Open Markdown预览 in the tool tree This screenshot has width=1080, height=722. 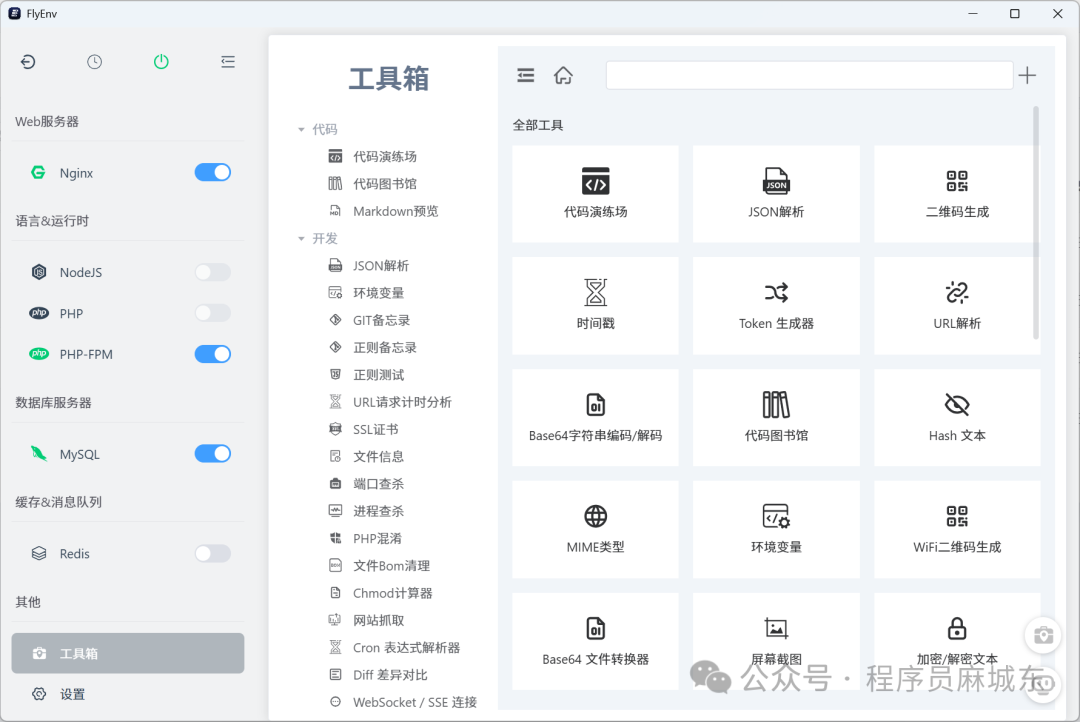[x=395, y=212]
